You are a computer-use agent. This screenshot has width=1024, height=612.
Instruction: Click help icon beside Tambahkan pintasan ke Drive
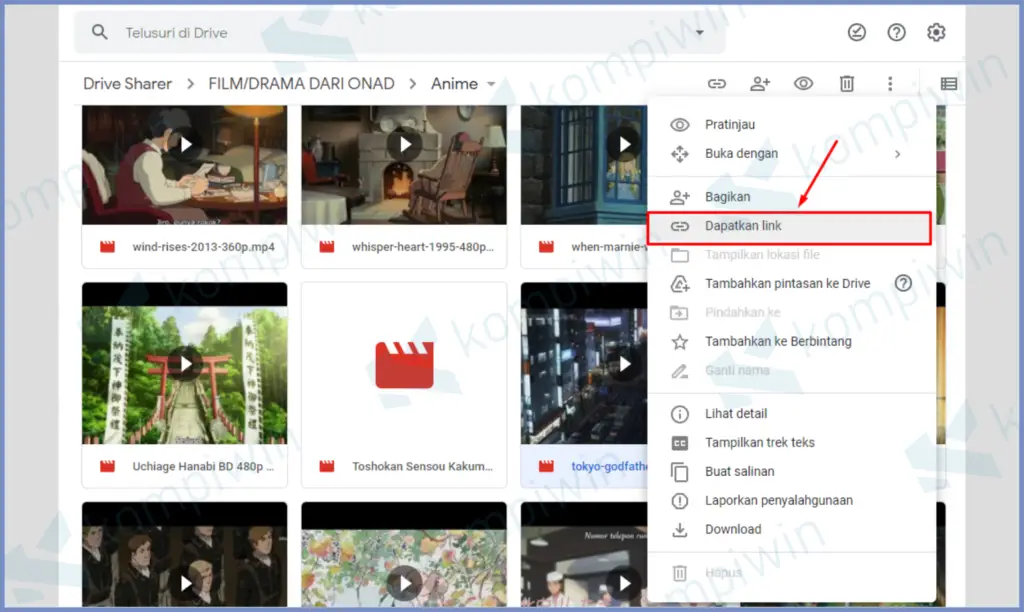(x=903, y=283)
